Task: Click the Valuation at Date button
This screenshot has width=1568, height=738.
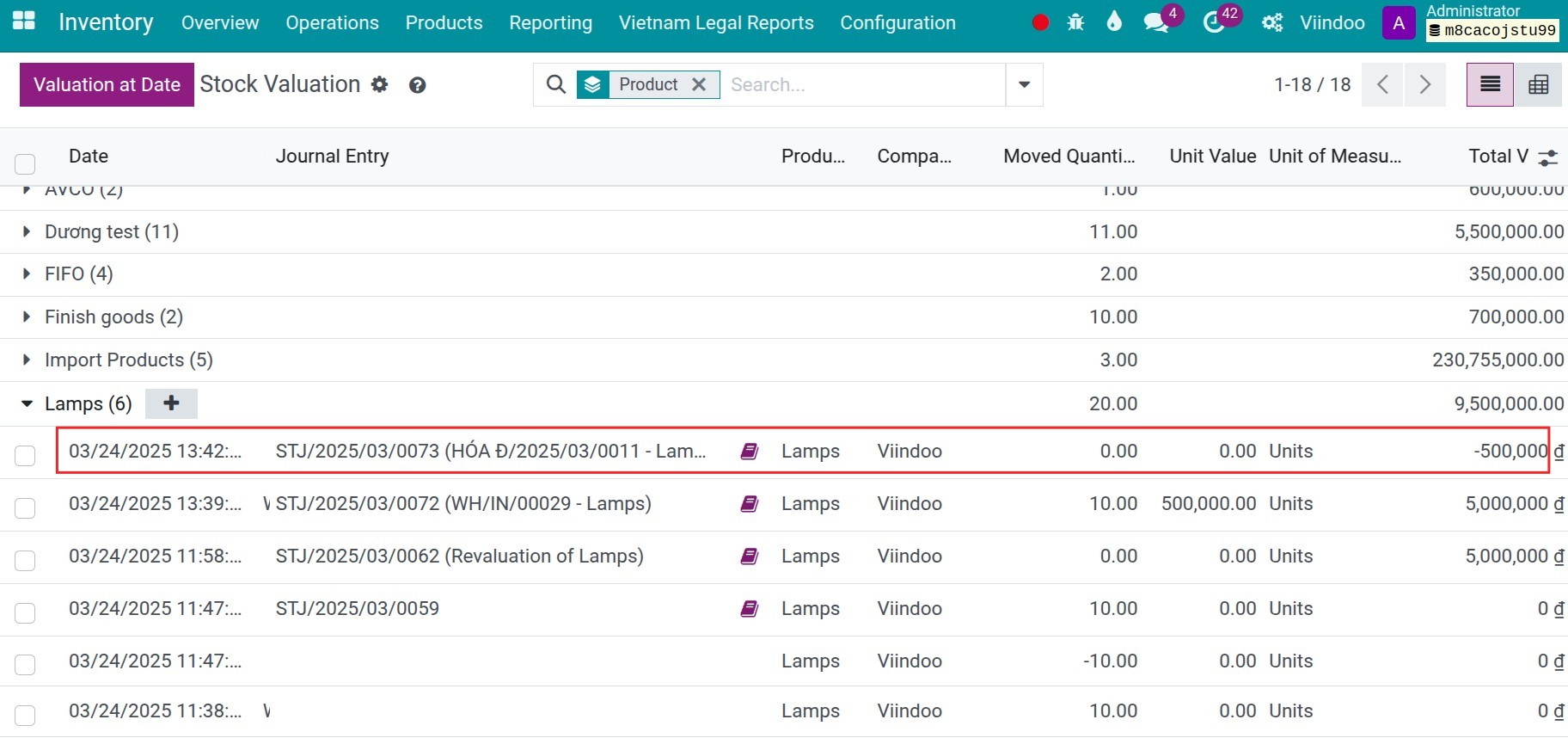Action: 107,84
